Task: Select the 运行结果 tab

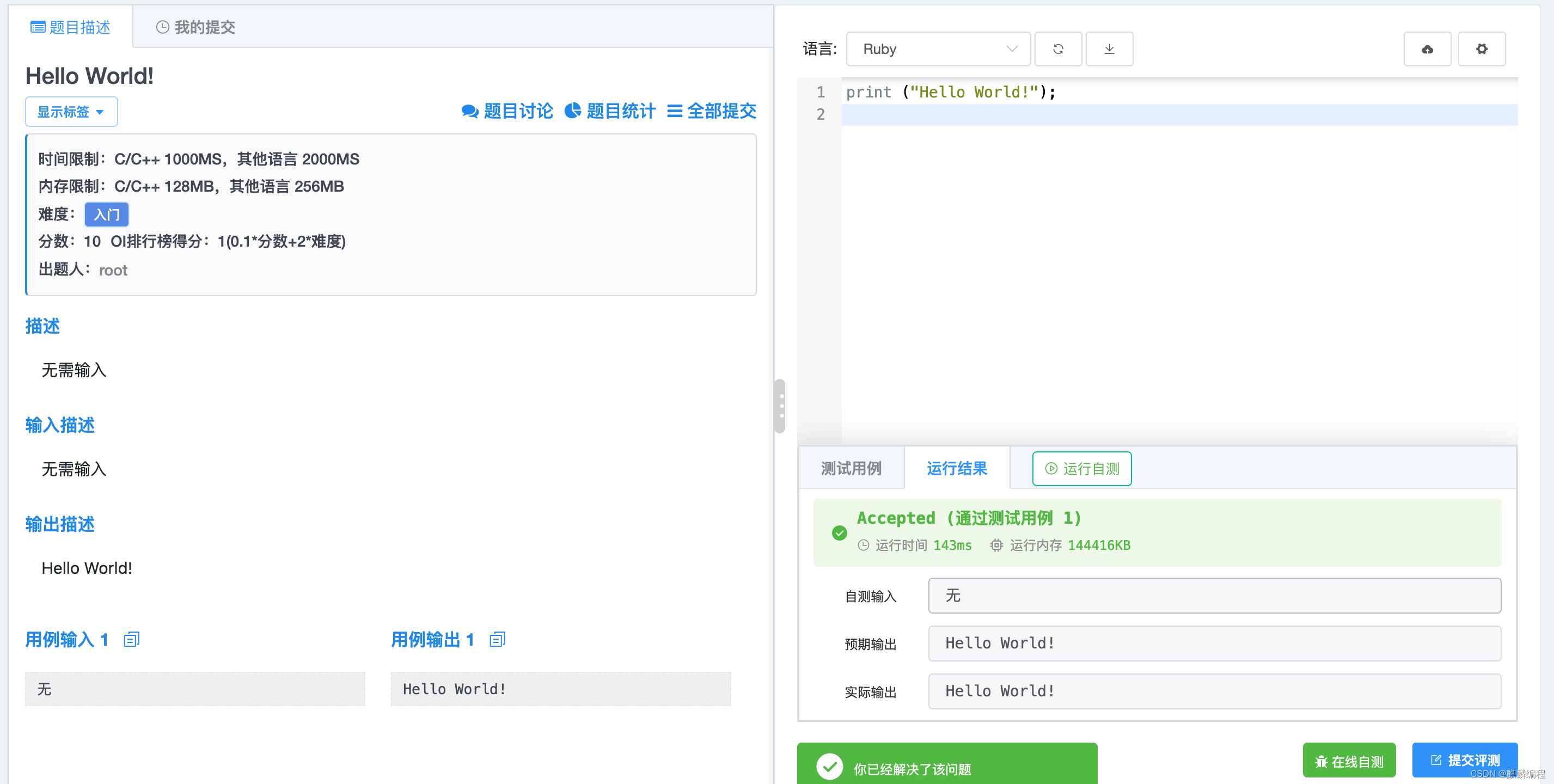Action: 956,468
